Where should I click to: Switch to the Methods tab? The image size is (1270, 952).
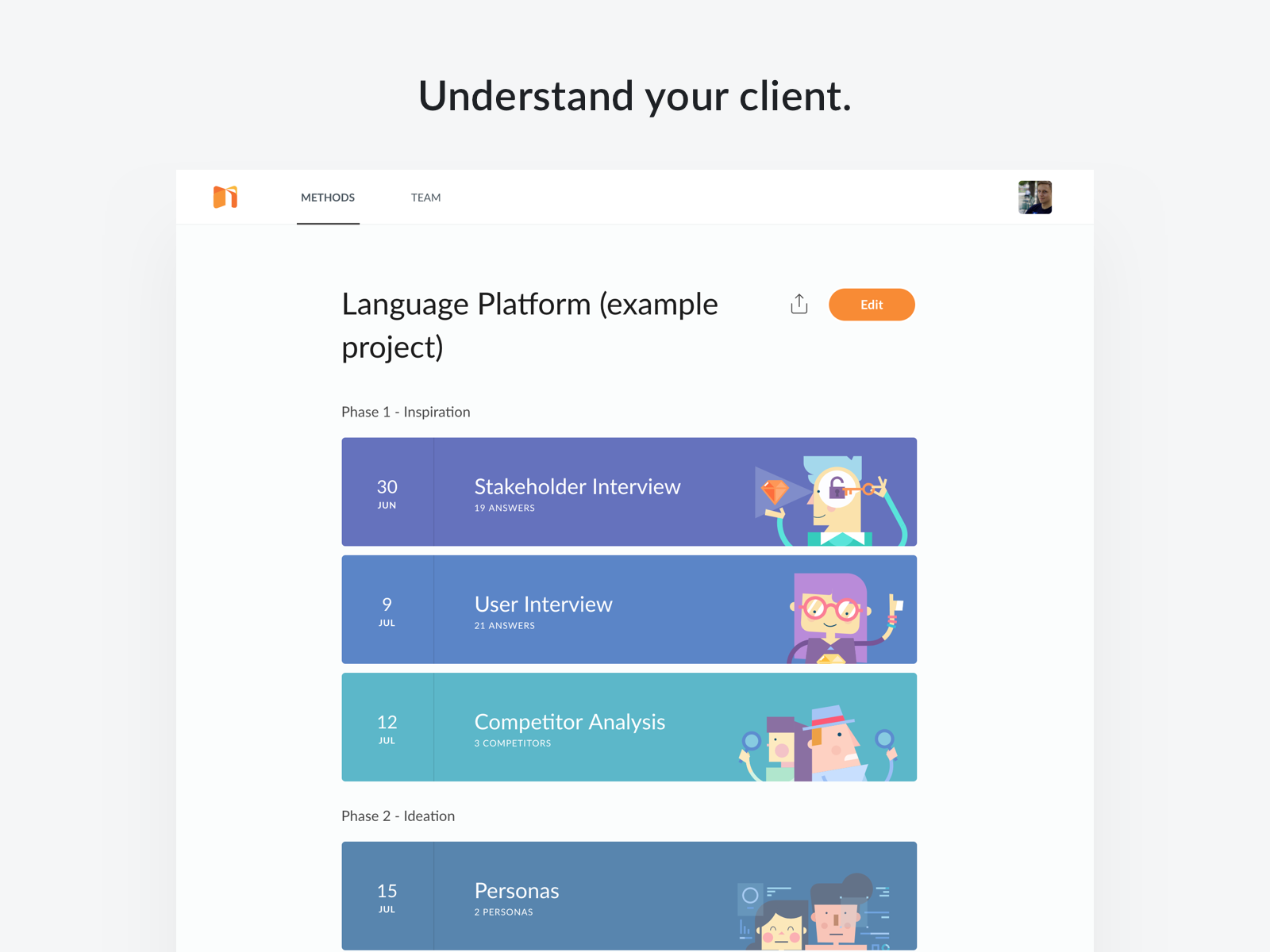click(x=328, y=198)
